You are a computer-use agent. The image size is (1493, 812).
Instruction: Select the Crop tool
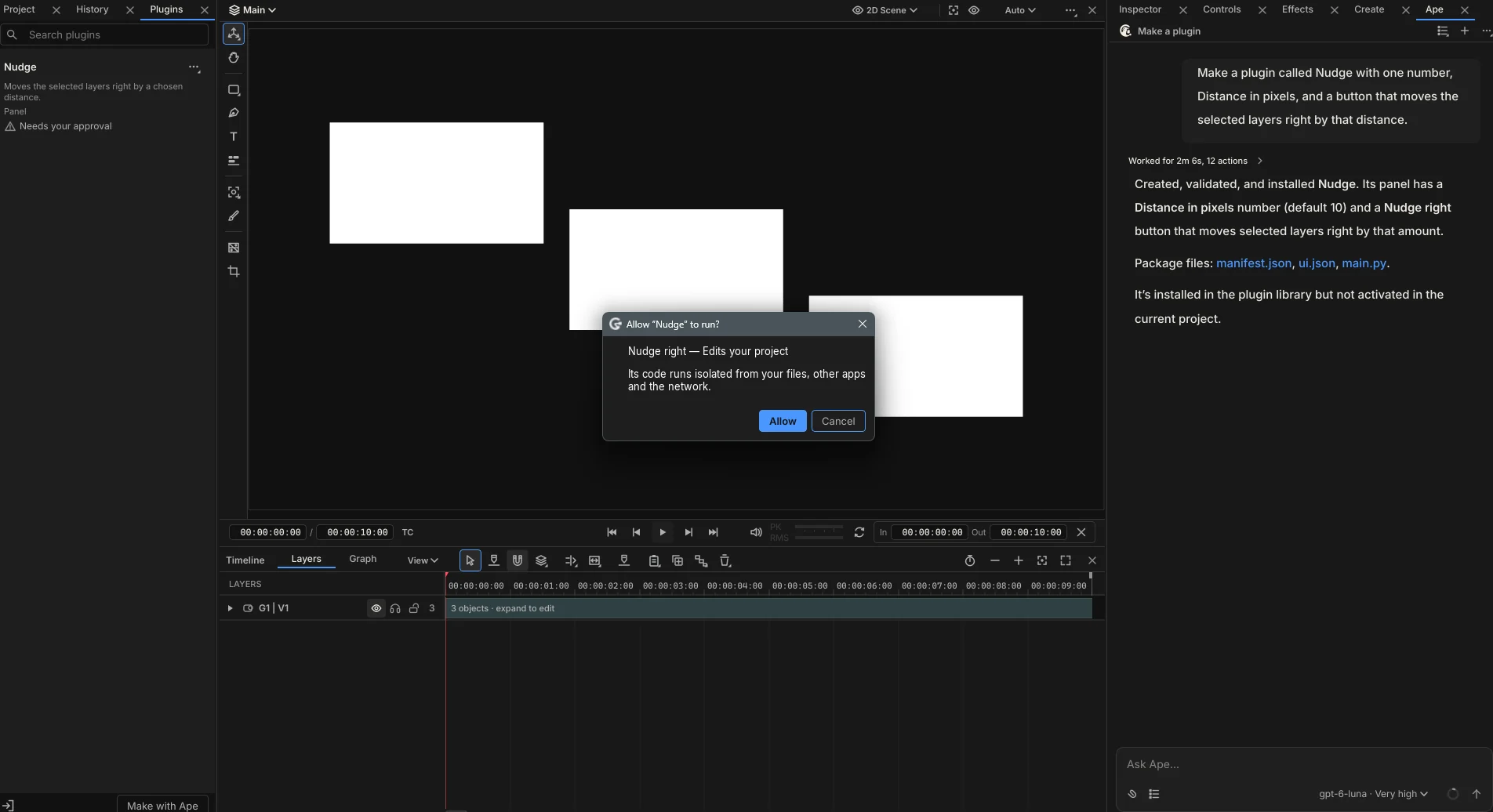(233, 271)
